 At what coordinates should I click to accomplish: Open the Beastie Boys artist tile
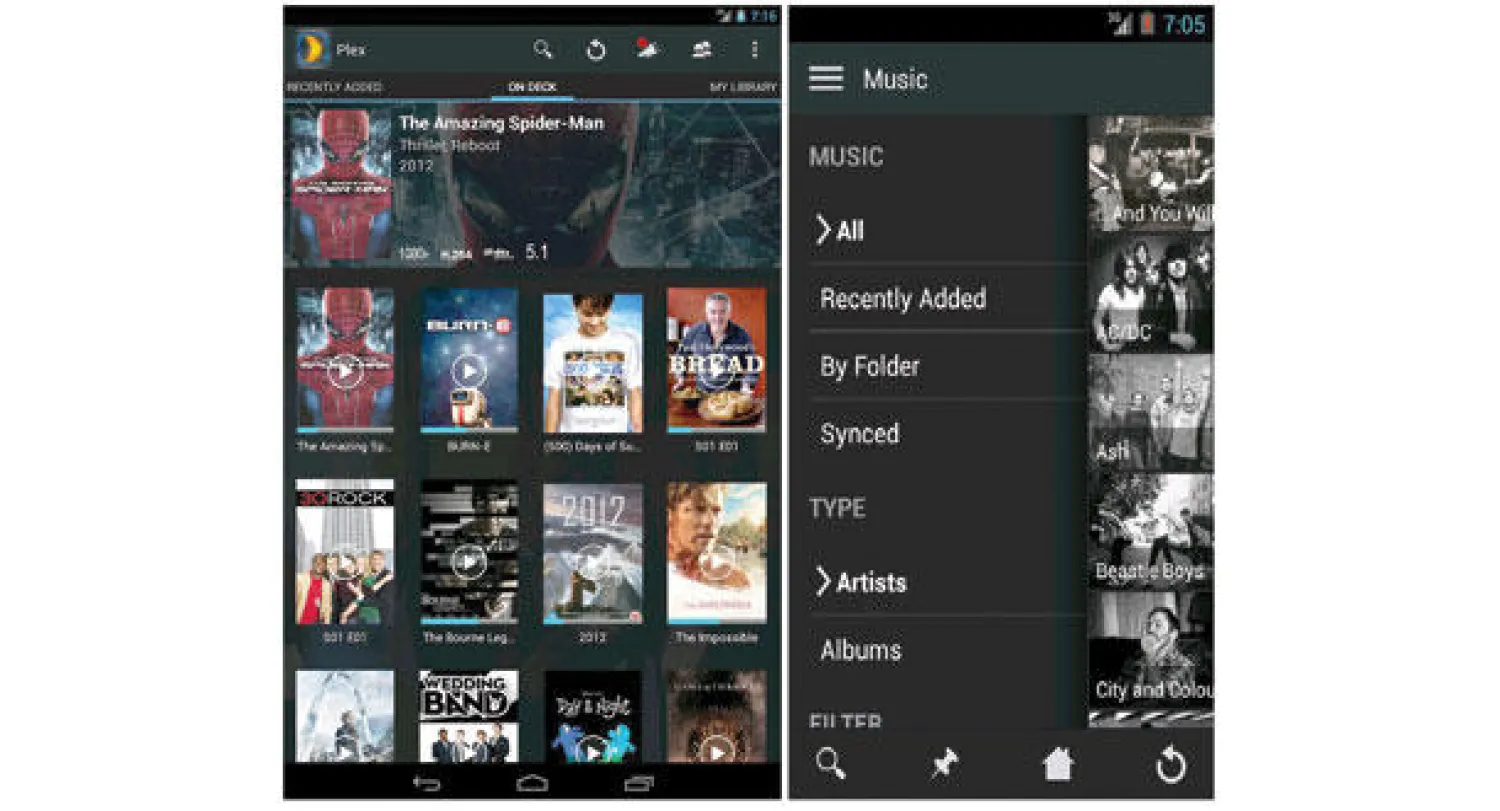1151,531
